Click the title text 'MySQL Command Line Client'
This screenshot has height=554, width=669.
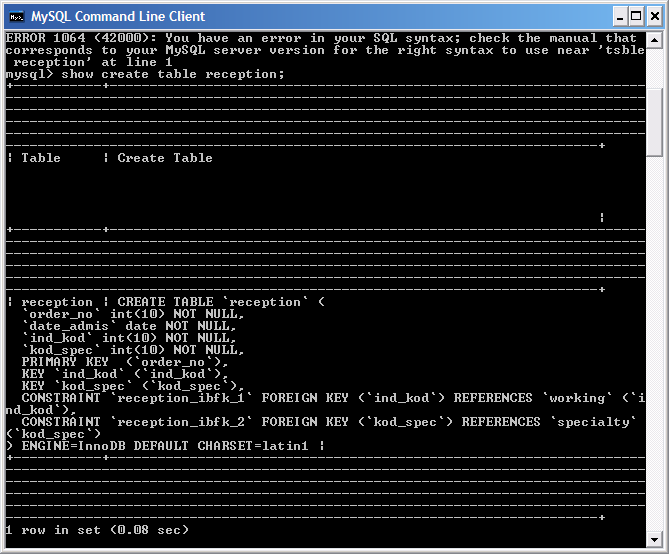point(118,17)
